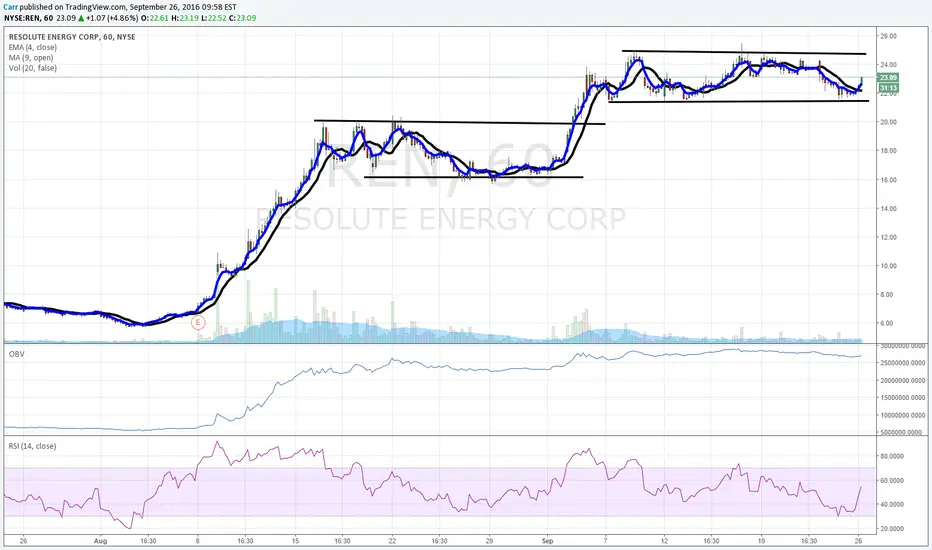Click the 60.0000 RSI axis label
The image size is (932, 550).
[892, 480]
